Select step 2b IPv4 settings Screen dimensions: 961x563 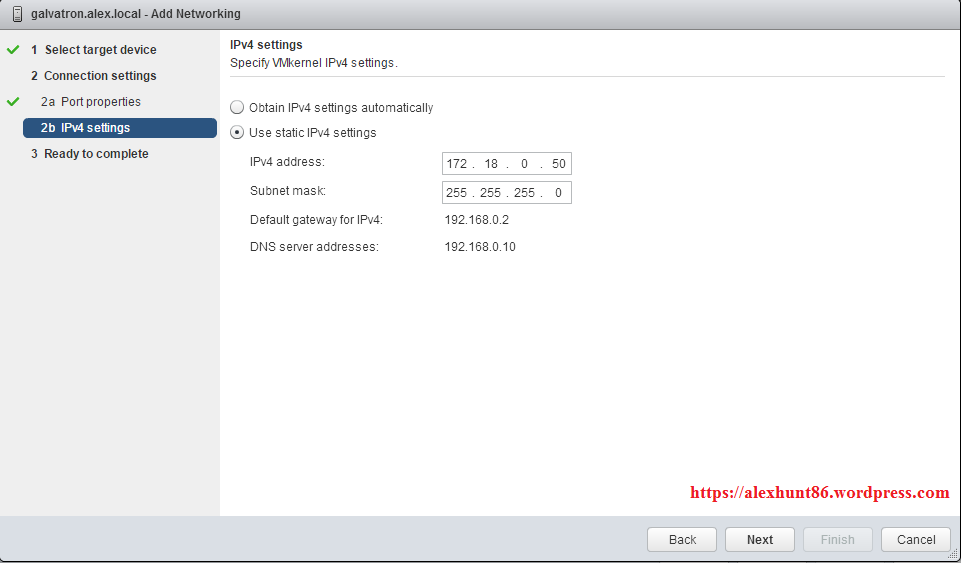point(120,128)
